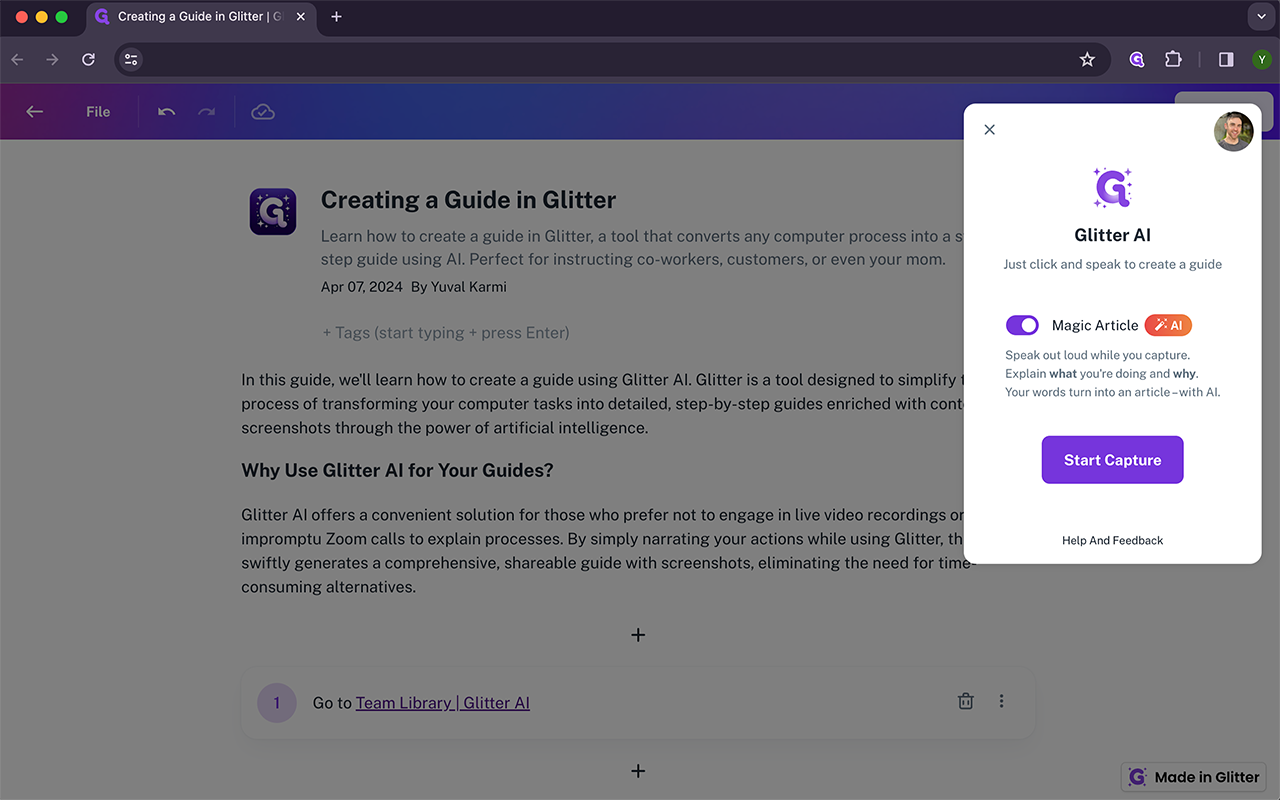Redo the last edit
This screenshot has height=800, width=1280.
click(206, 112)
